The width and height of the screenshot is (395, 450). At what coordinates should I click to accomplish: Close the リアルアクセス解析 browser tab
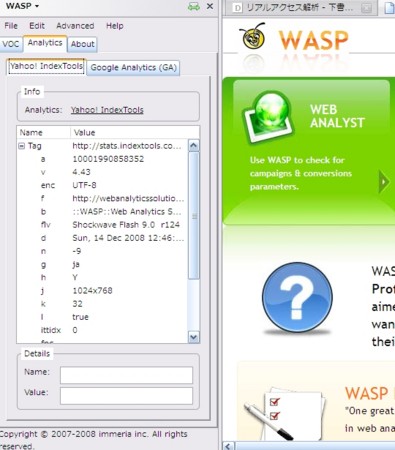366,8
